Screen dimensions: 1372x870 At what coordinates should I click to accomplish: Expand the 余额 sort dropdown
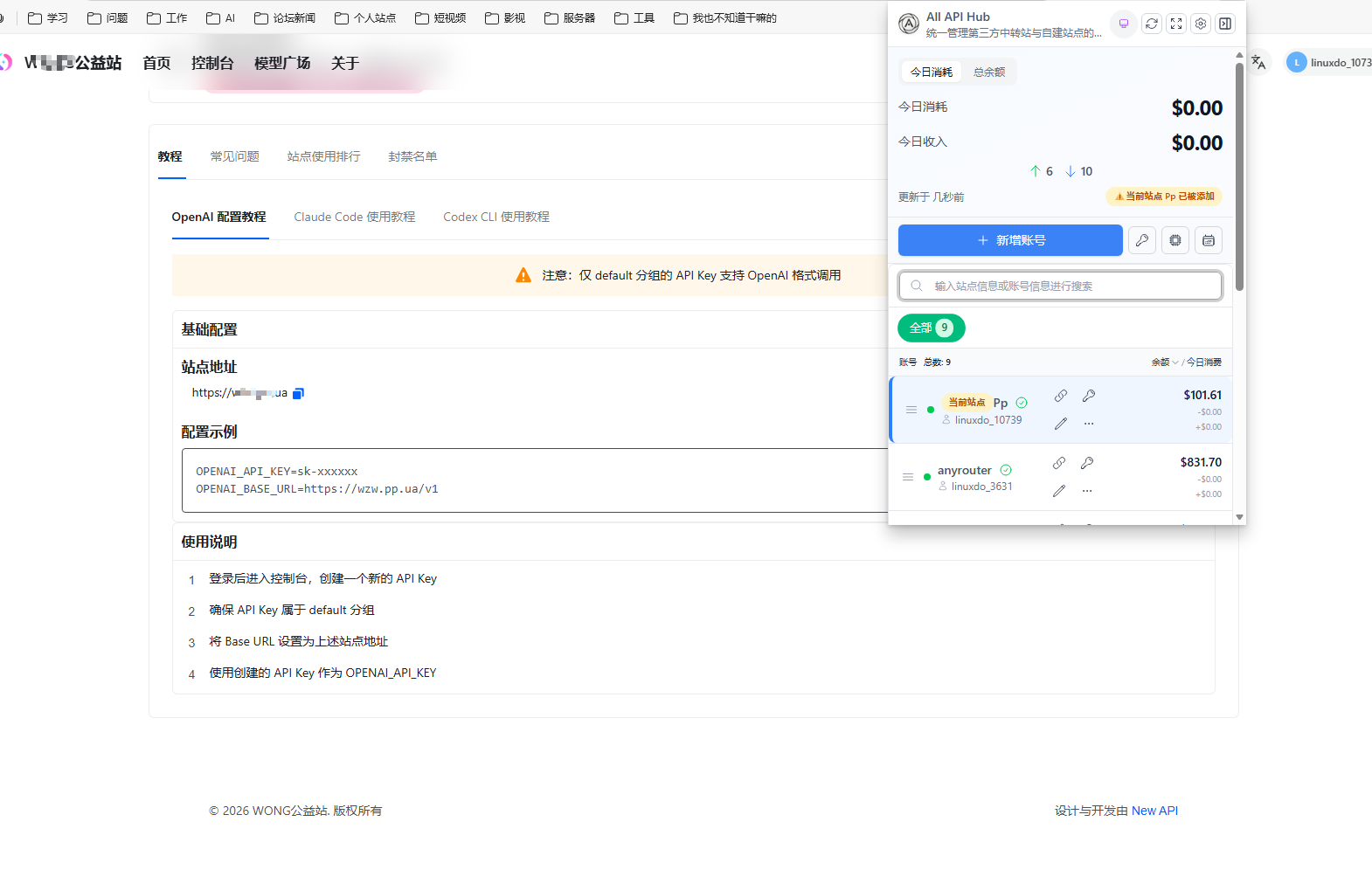coord(1164,362)
